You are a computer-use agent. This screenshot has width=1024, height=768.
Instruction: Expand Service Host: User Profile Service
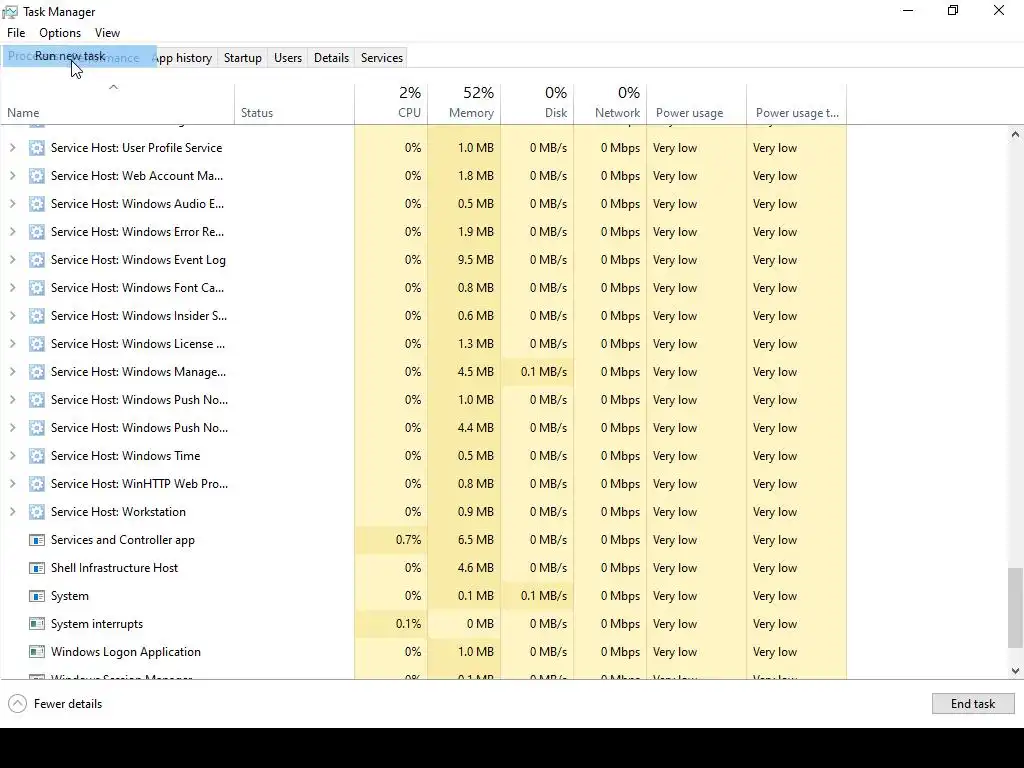click(12, 148)
